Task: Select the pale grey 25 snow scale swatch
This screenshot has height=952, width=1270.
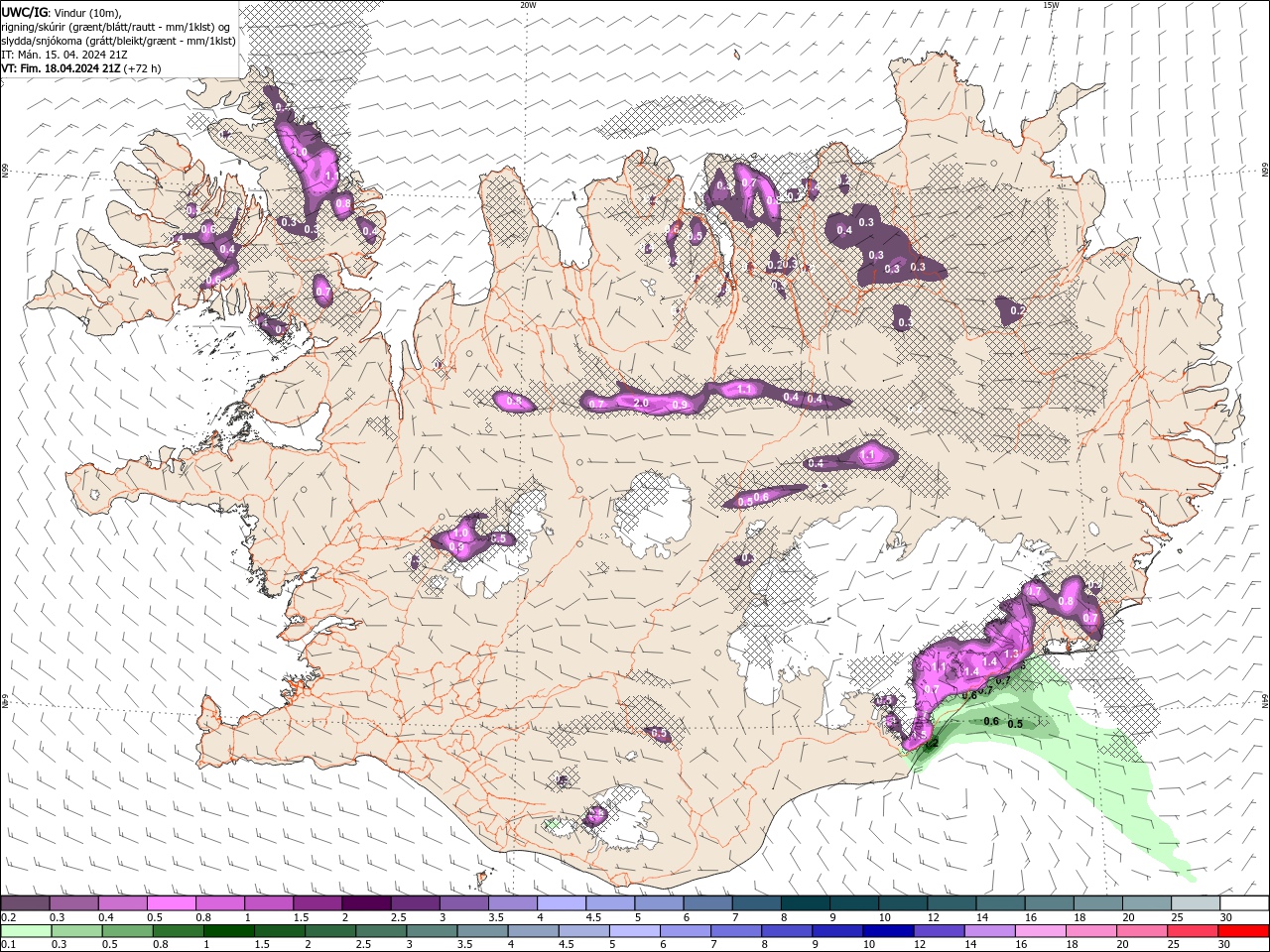Action: point(1196,903)
